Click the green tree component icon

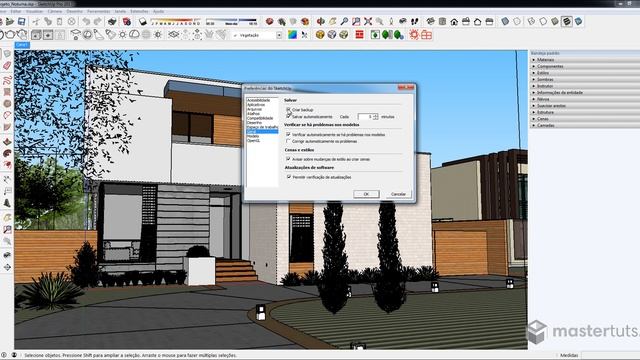tap(387, 35)
